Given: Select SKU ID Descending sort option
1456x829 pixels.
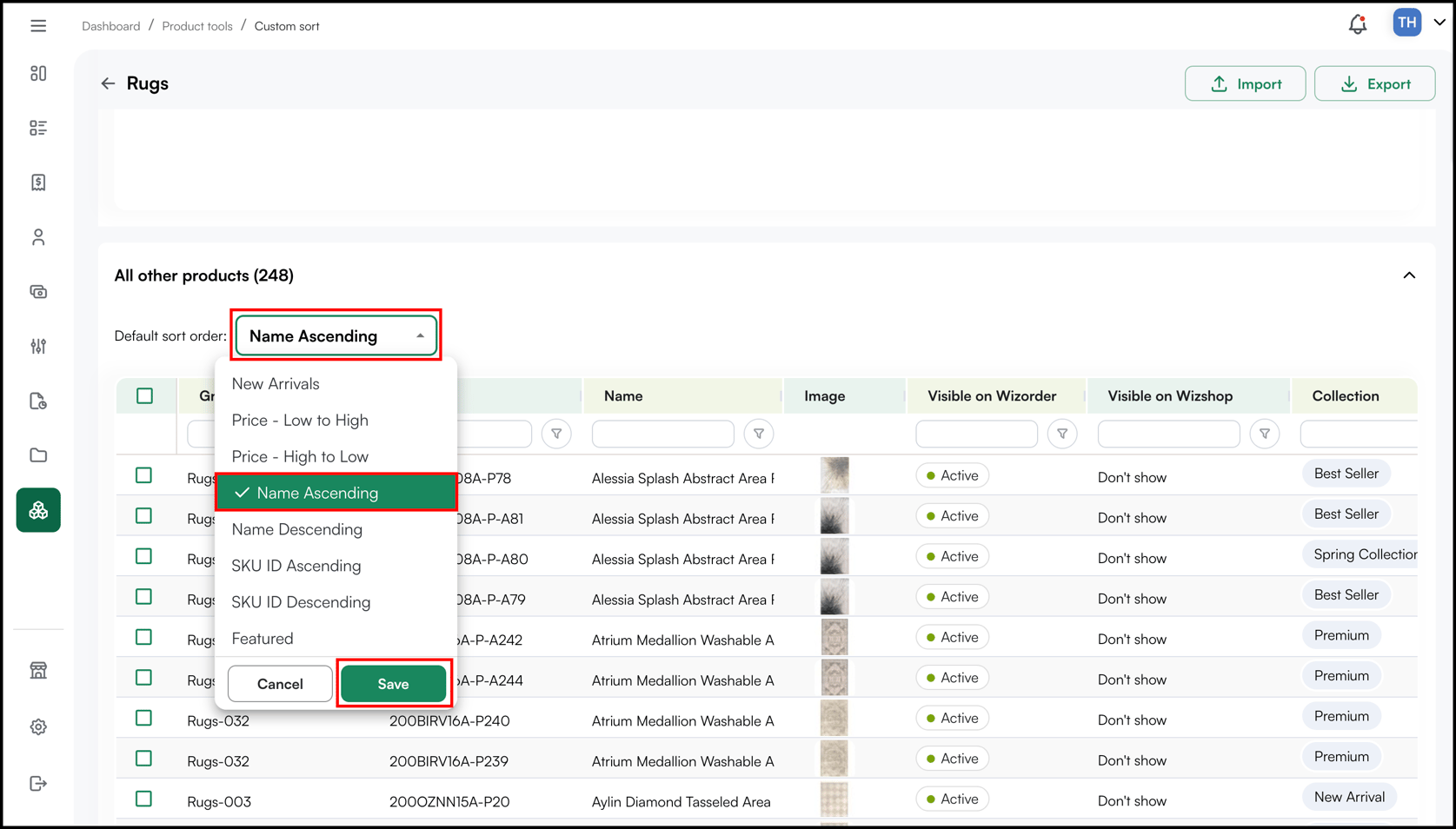Looking at the screenshot, I should [x=301, y=602].
